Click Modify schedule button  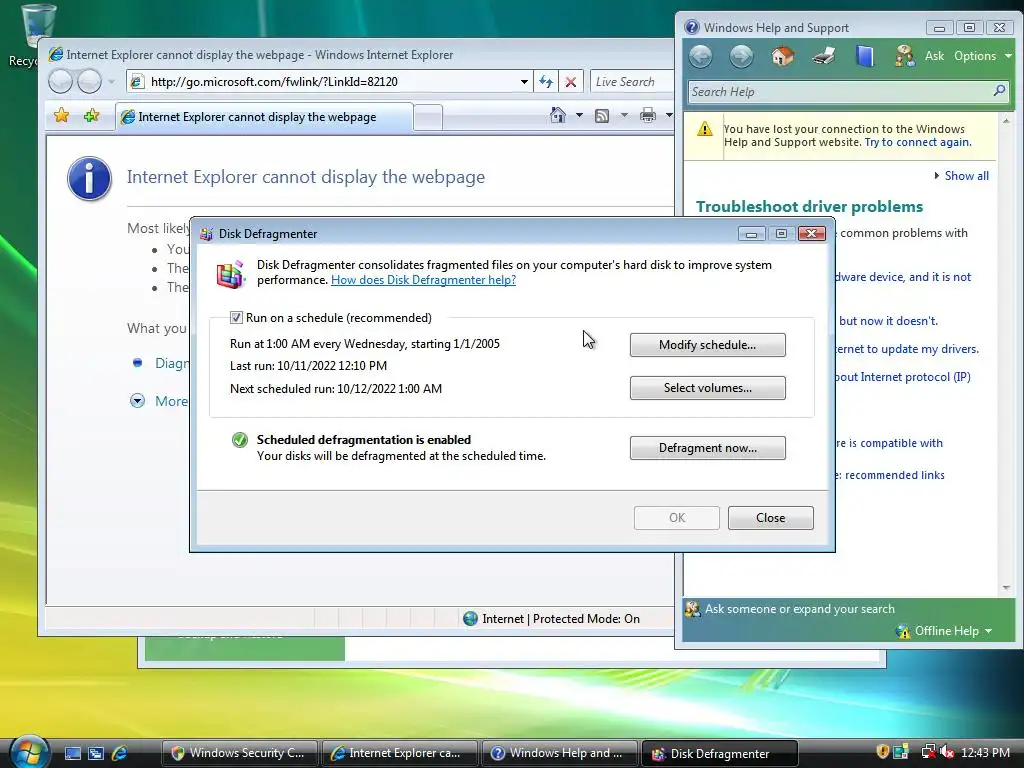tap(707, 345)
